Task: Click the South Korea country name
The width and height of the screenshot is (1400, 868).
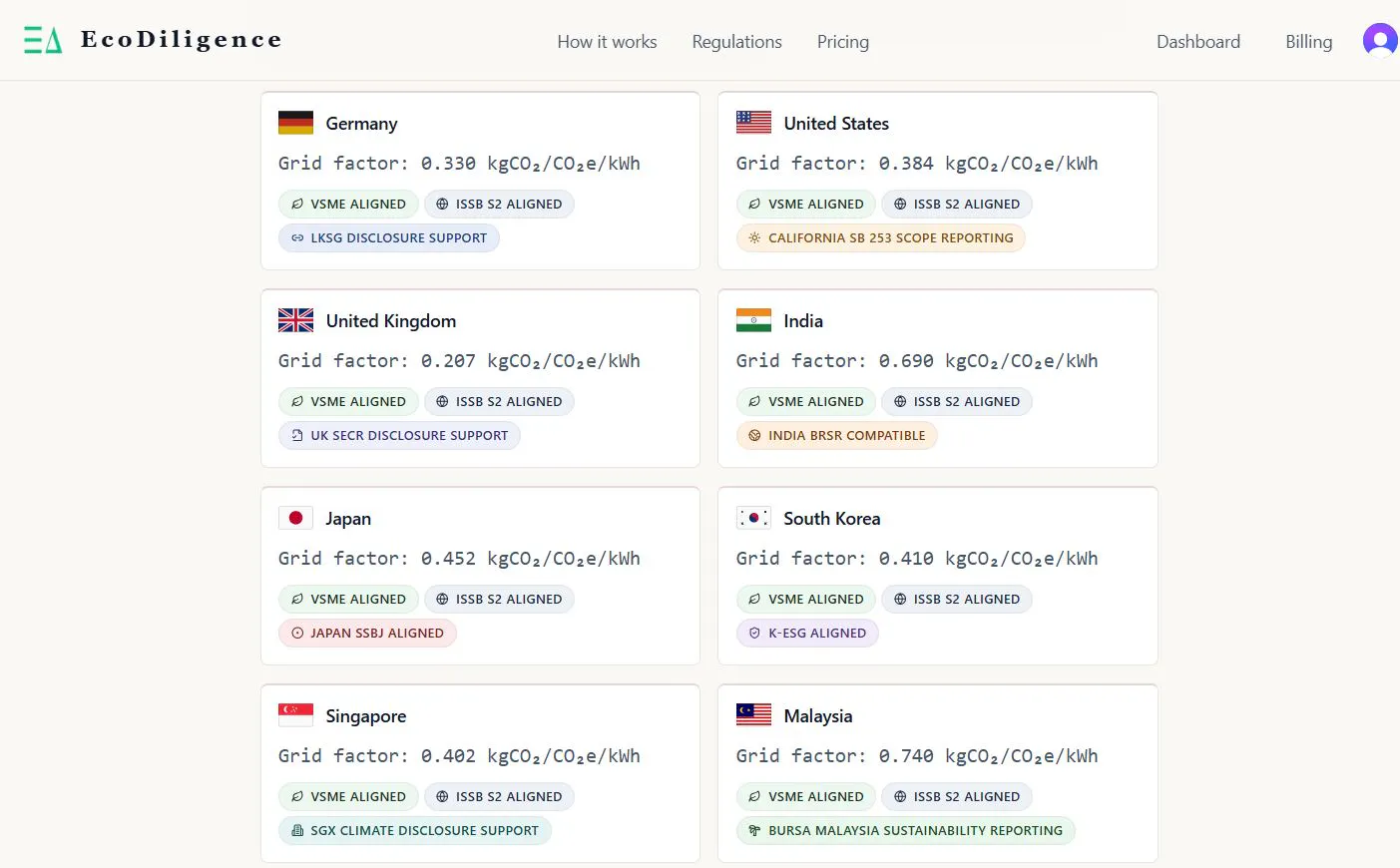Action: pyautogui.click(x=832, y=519)
